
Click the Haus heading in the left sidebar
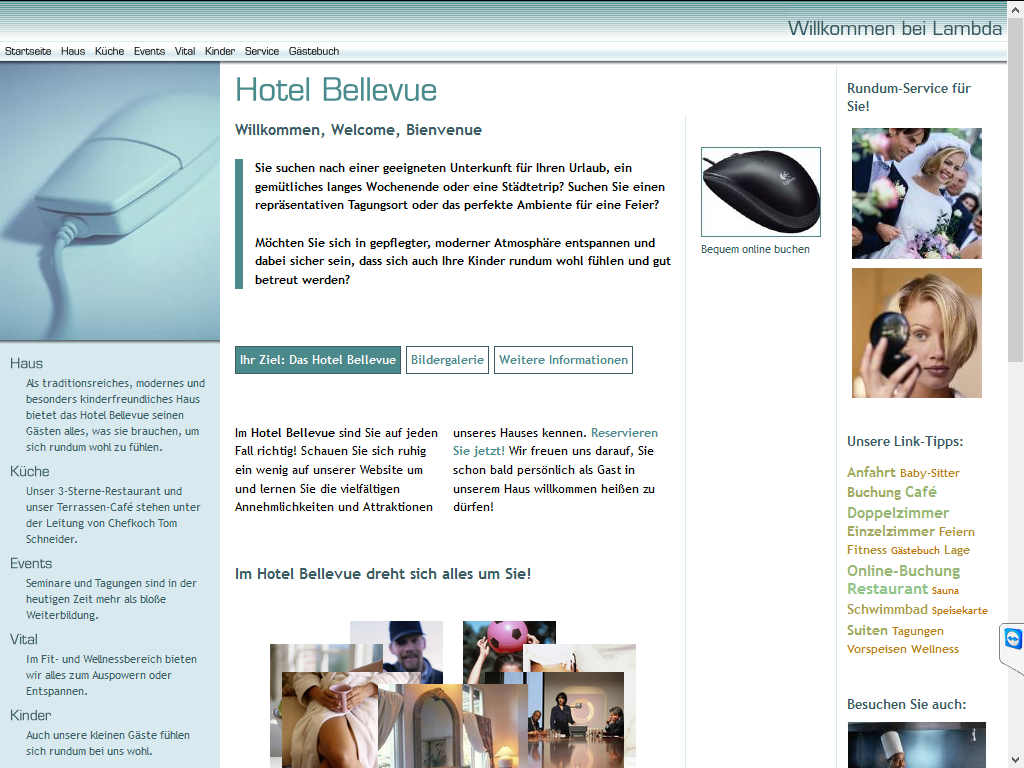27,364
